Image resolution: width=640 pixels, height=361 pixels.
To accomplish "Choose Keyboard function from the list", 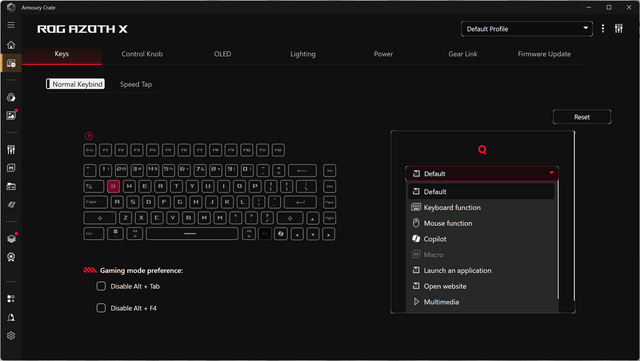I will pyautogui.click(x=482, y=207).
